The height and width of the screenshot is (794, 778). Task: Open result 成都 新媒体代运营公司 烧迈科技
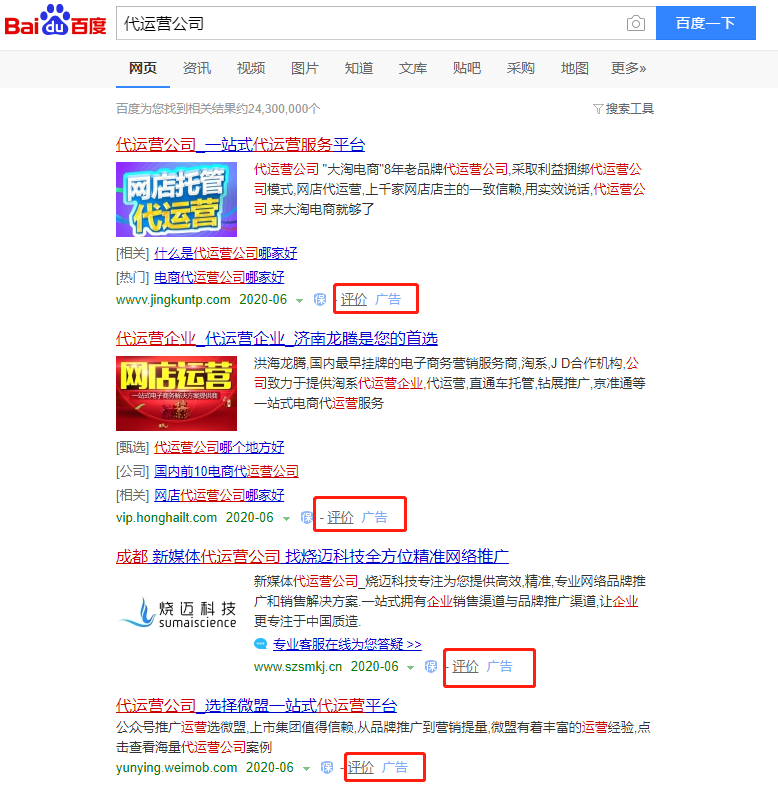[x=312, y=557]
